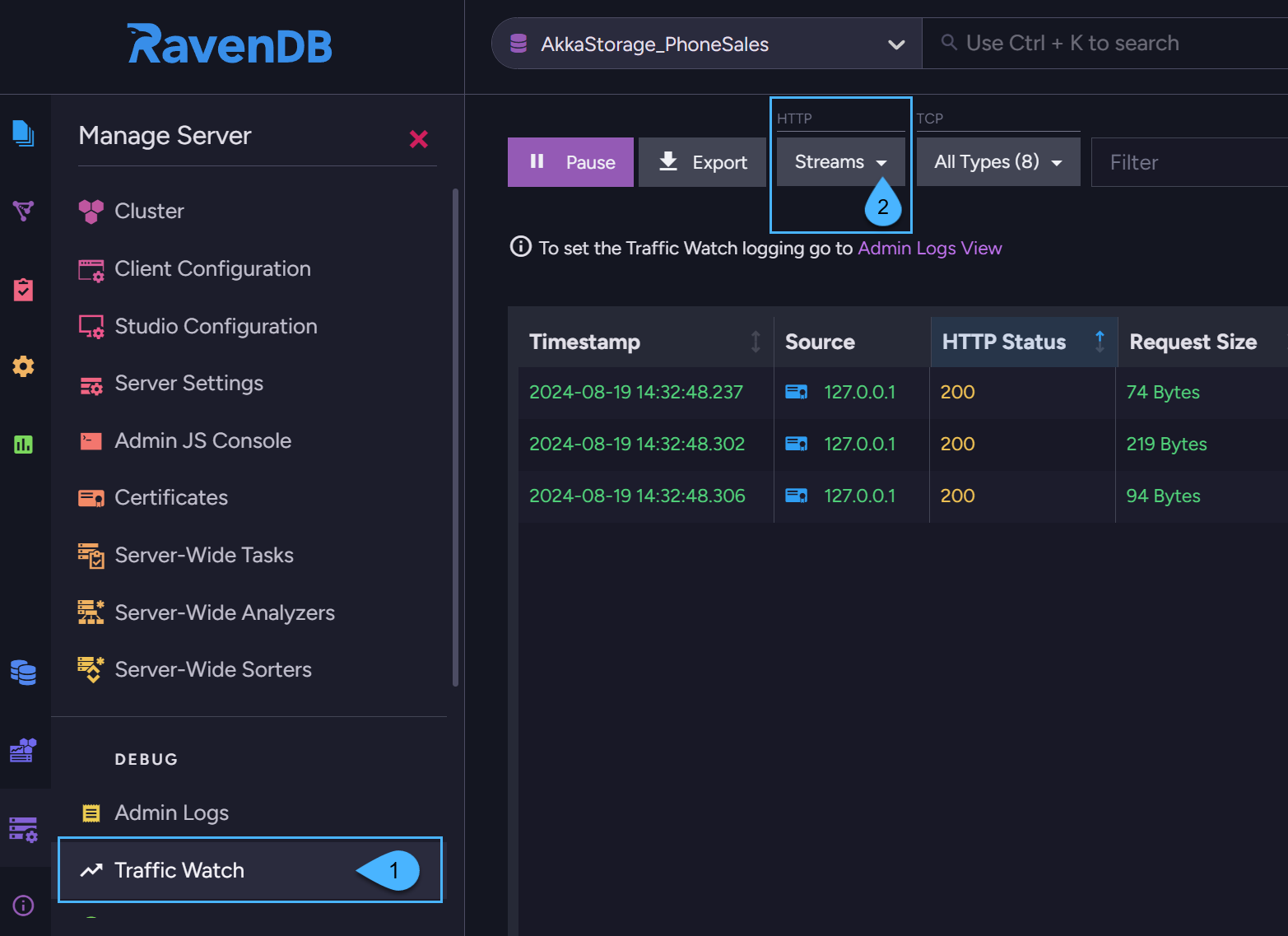Click the source icon in the 219 Bytes row

tap(797, 444)
